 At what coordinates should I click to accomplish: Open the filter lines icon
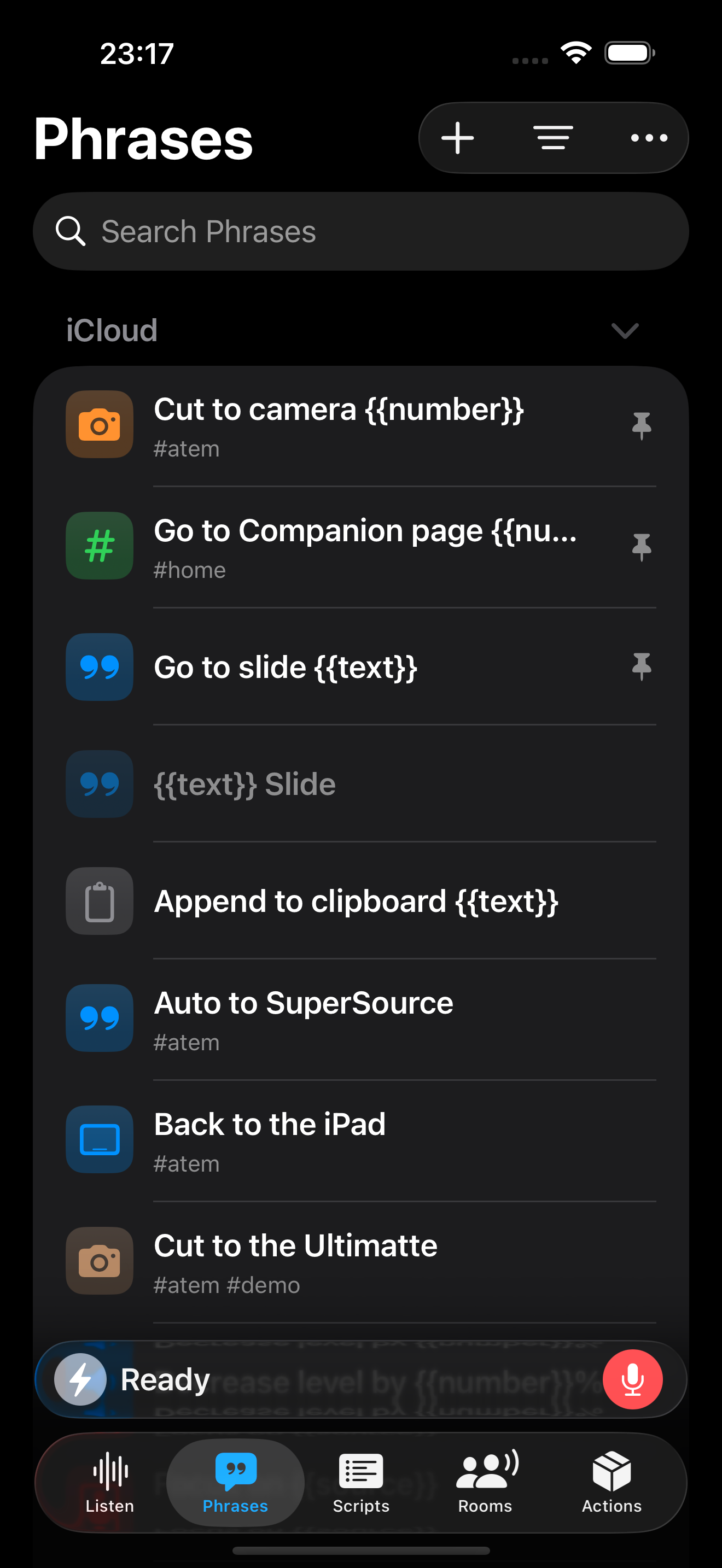(x=553, y=138)
